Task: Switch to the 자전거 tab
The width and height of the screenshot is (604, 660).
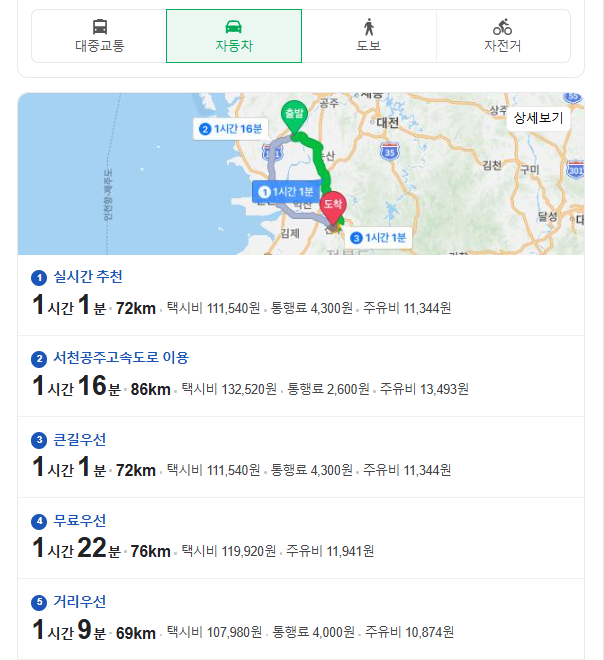Action: 503,36
